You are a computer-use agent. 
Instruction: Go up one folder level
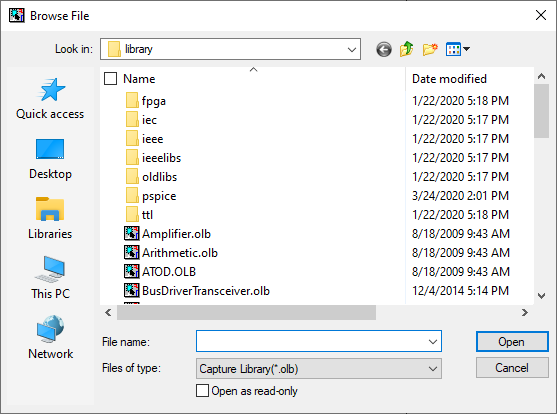point(407,49)
